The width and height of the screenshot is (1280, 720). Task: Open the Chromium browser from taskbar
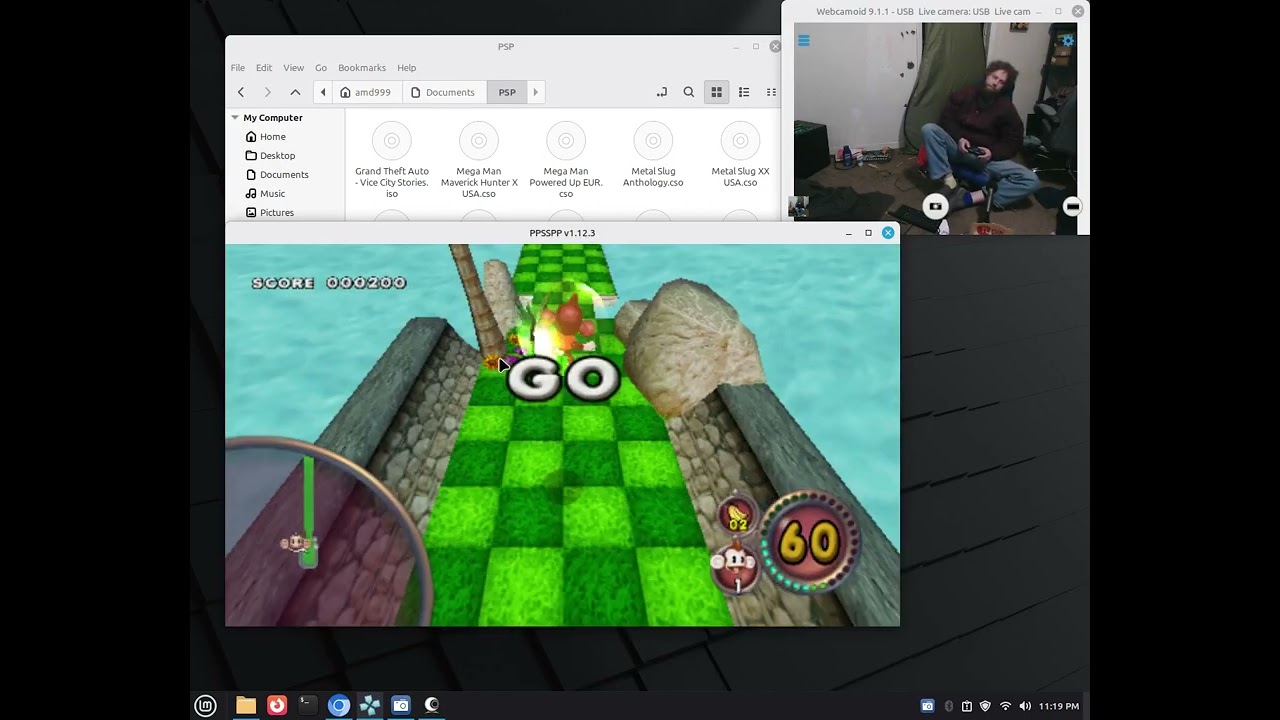tap(339, 705)
